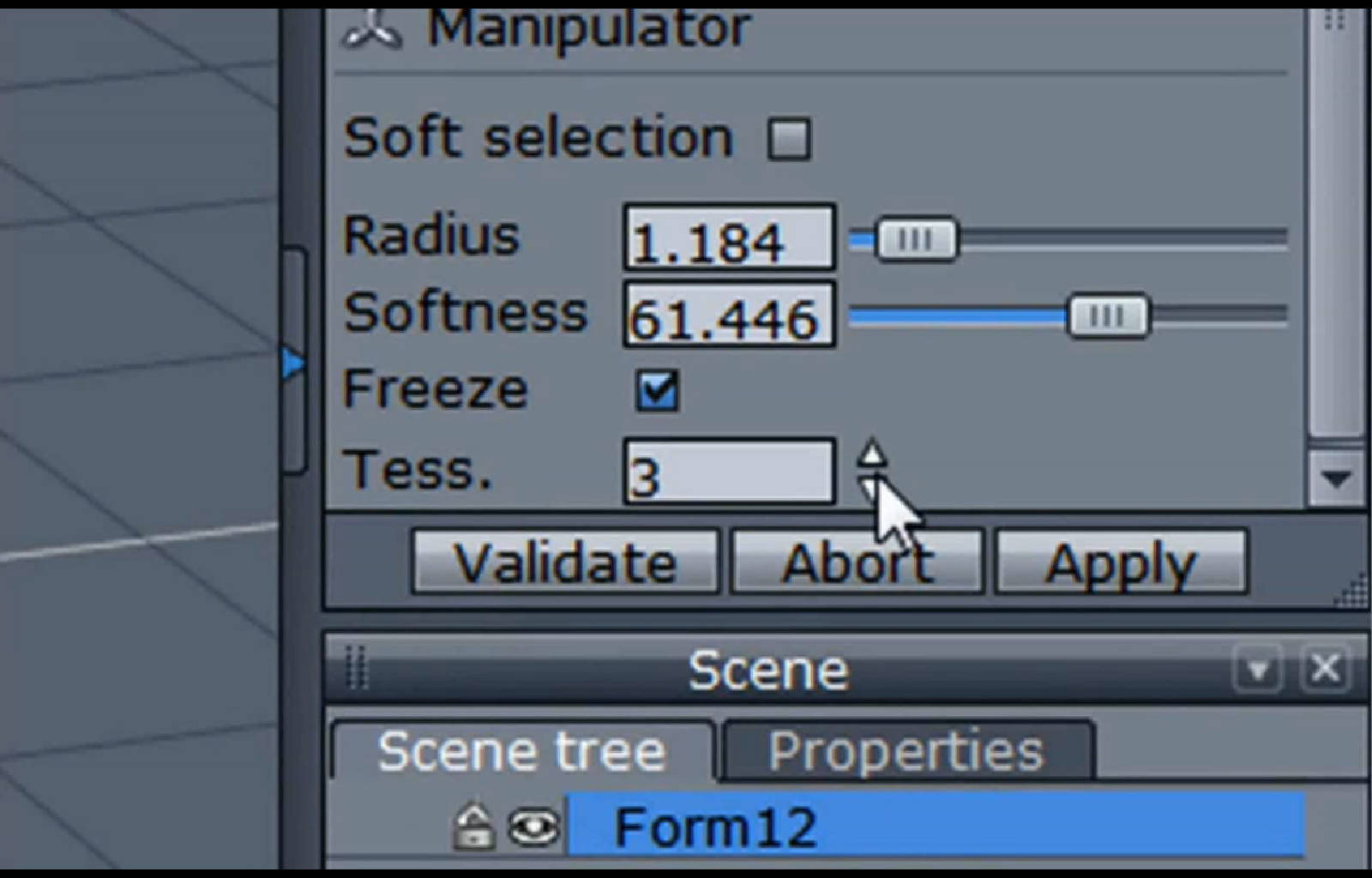Switch to the Scene tree tab

(521, 751)
